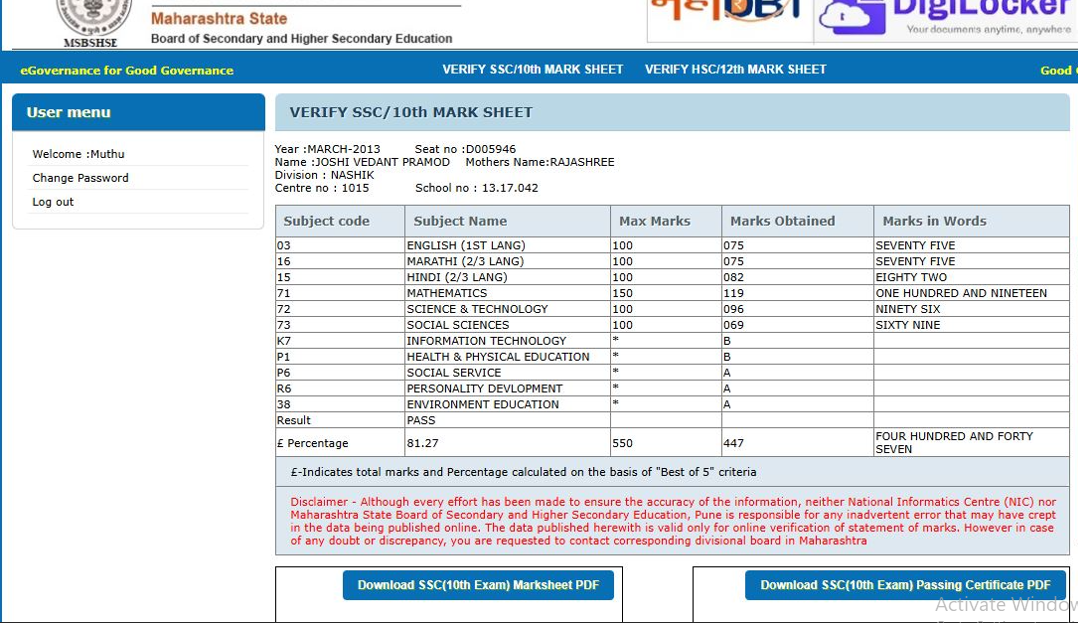The width and height of the screenshot is (1078, 623).
Task: Click Log out in User menu
Action: [53, 202]
